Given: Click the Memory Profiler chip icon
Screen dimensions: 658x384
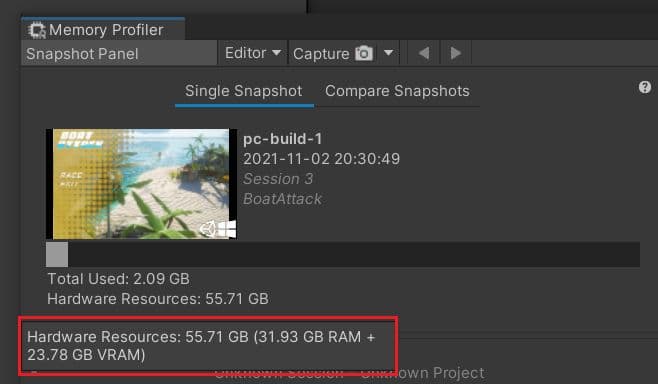Looking at the screenshot, I should point(37,30).
